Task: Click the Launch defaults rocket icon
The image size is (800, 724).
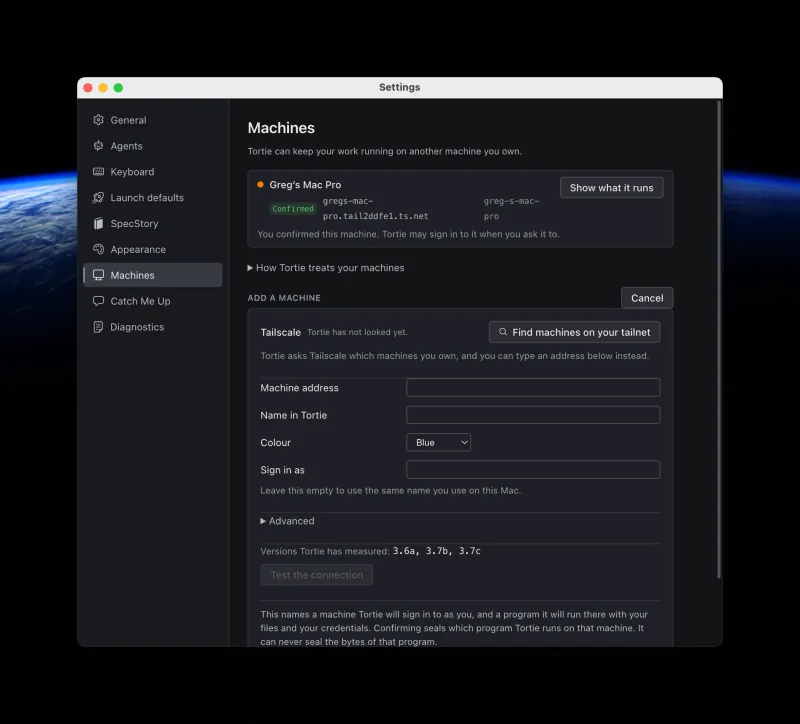Action: coord(98,197)
